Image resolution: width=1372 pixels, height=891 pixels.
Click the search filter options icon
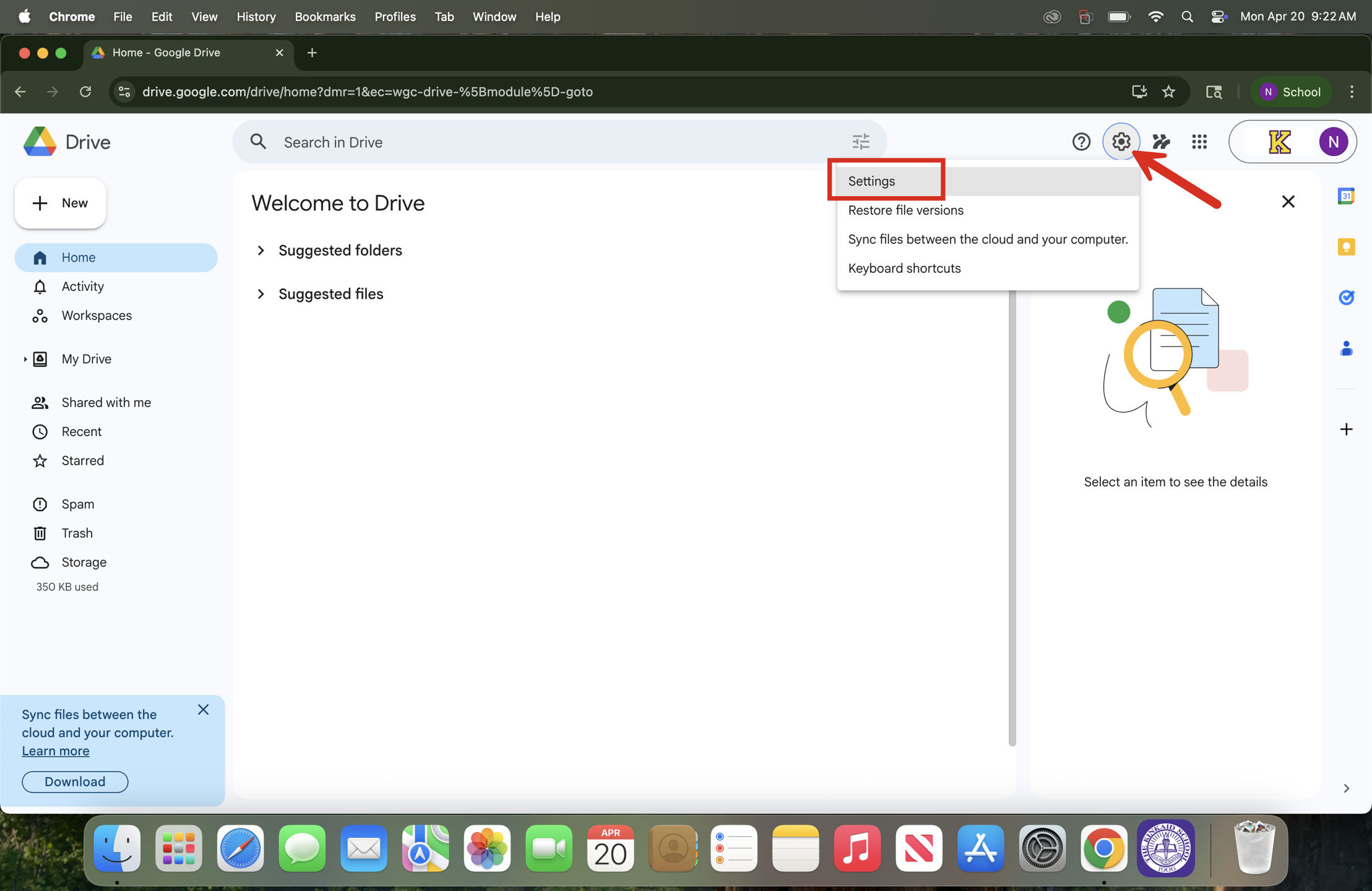(861, 142)
